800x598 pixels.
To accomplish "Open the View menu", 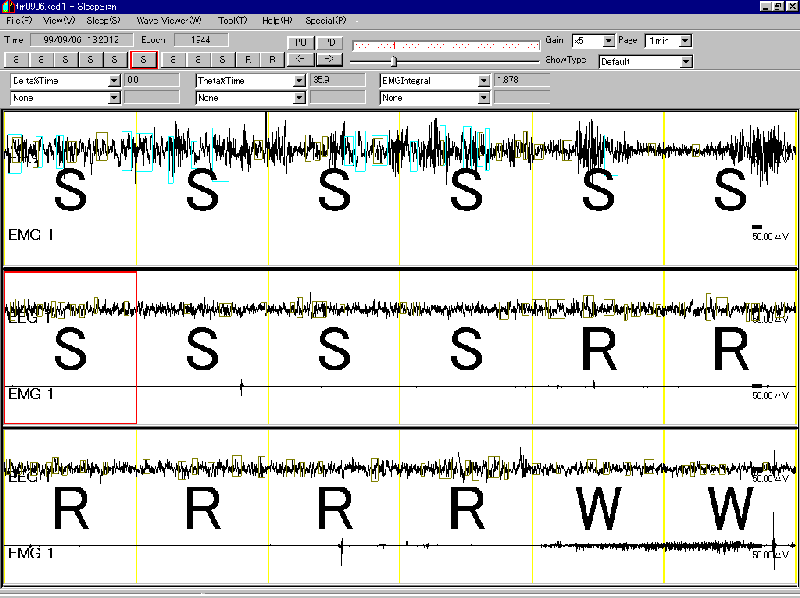I will click(59, 20).
